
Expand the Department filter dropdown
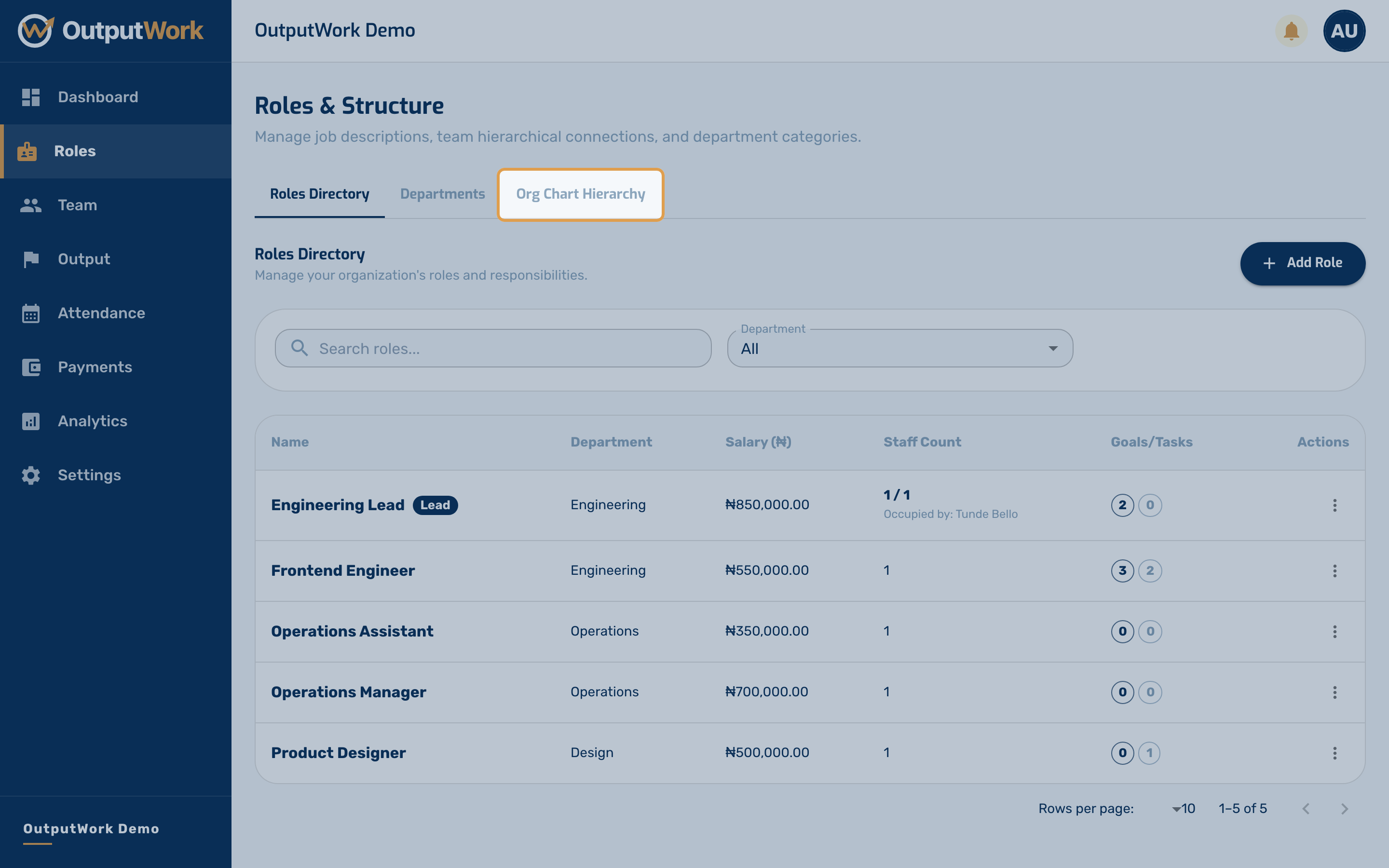pos(899,348)
